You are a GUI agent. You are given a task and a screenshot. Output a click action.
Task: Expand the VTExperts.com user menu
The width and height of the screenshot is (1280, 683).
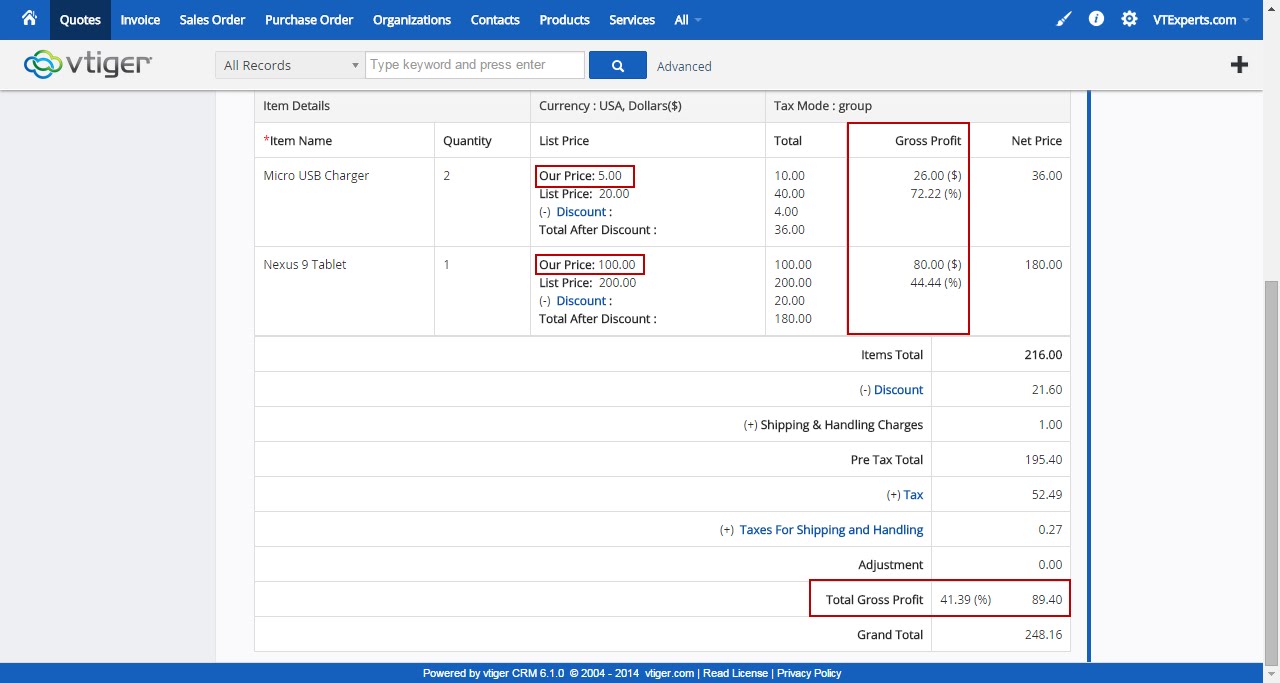1200,20
